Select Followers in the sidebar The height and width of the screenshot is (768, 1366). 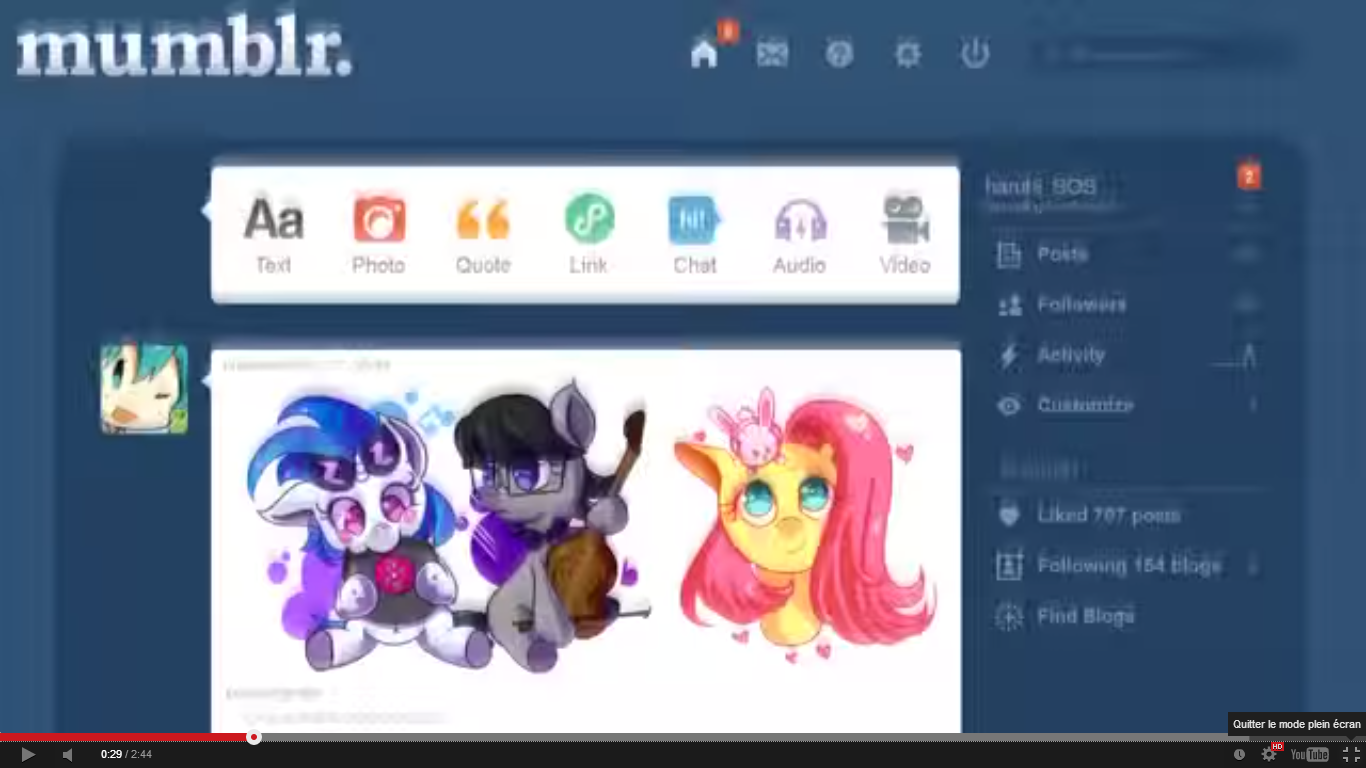[1080, 304]
